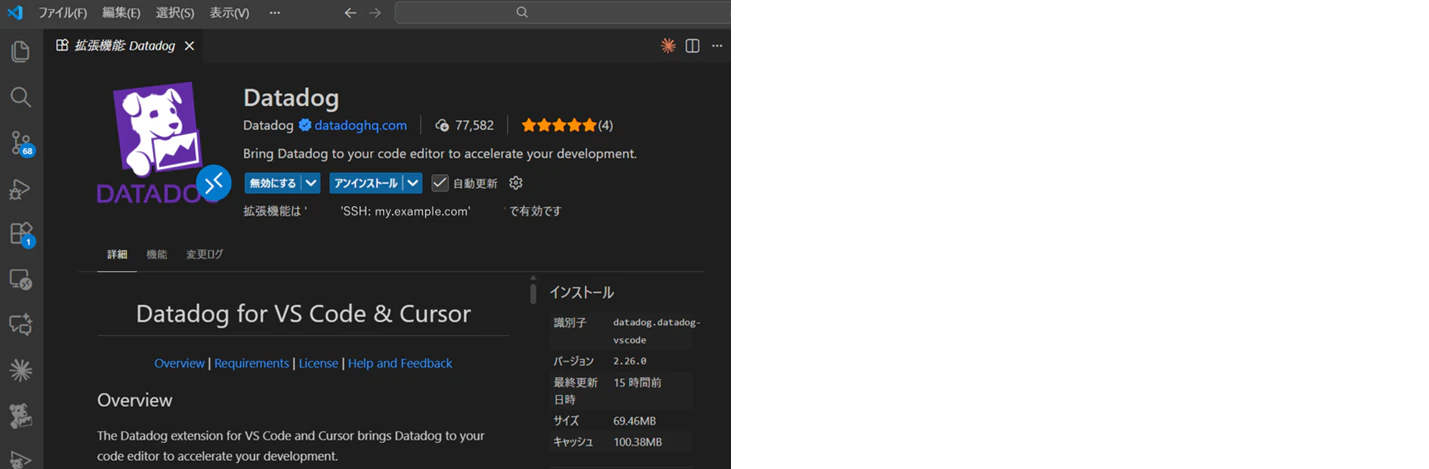Go back with the left arrow
Image resolution: width=1429 pixels, height=469 pixels.
pos(350,12)
